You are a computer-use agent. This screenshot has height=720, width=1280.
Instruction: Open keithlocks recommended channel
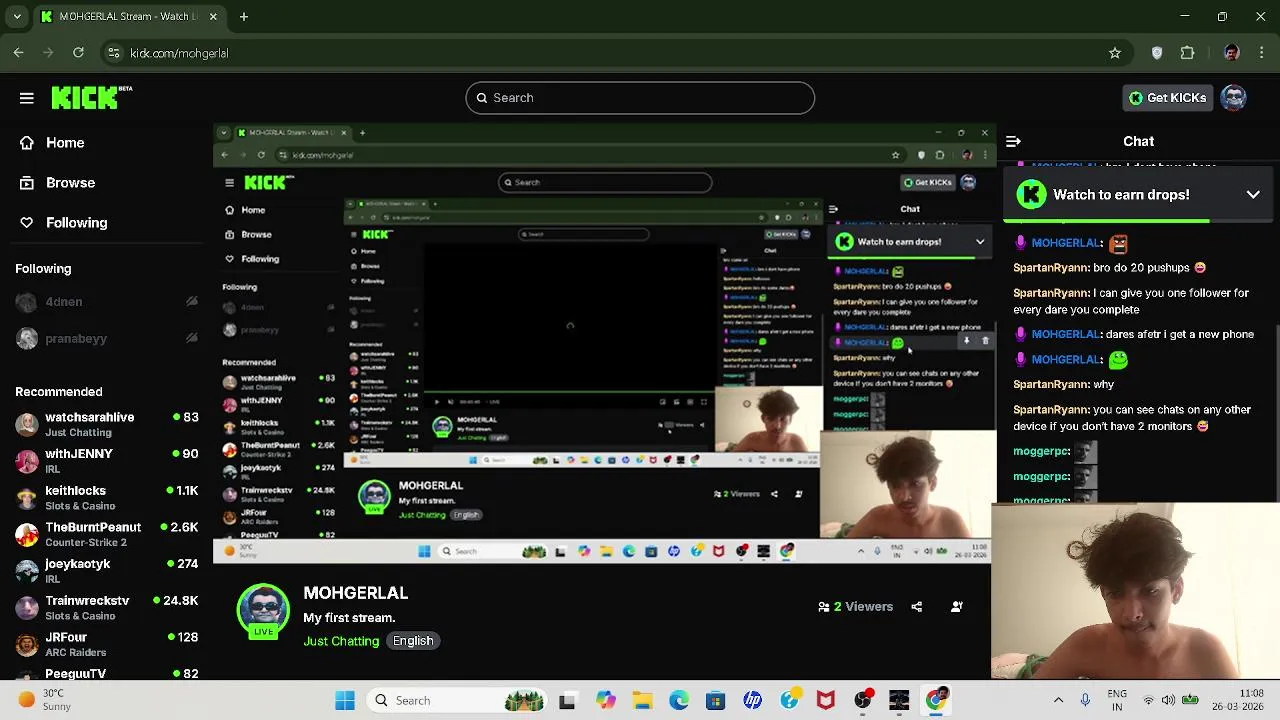[106, 498]
